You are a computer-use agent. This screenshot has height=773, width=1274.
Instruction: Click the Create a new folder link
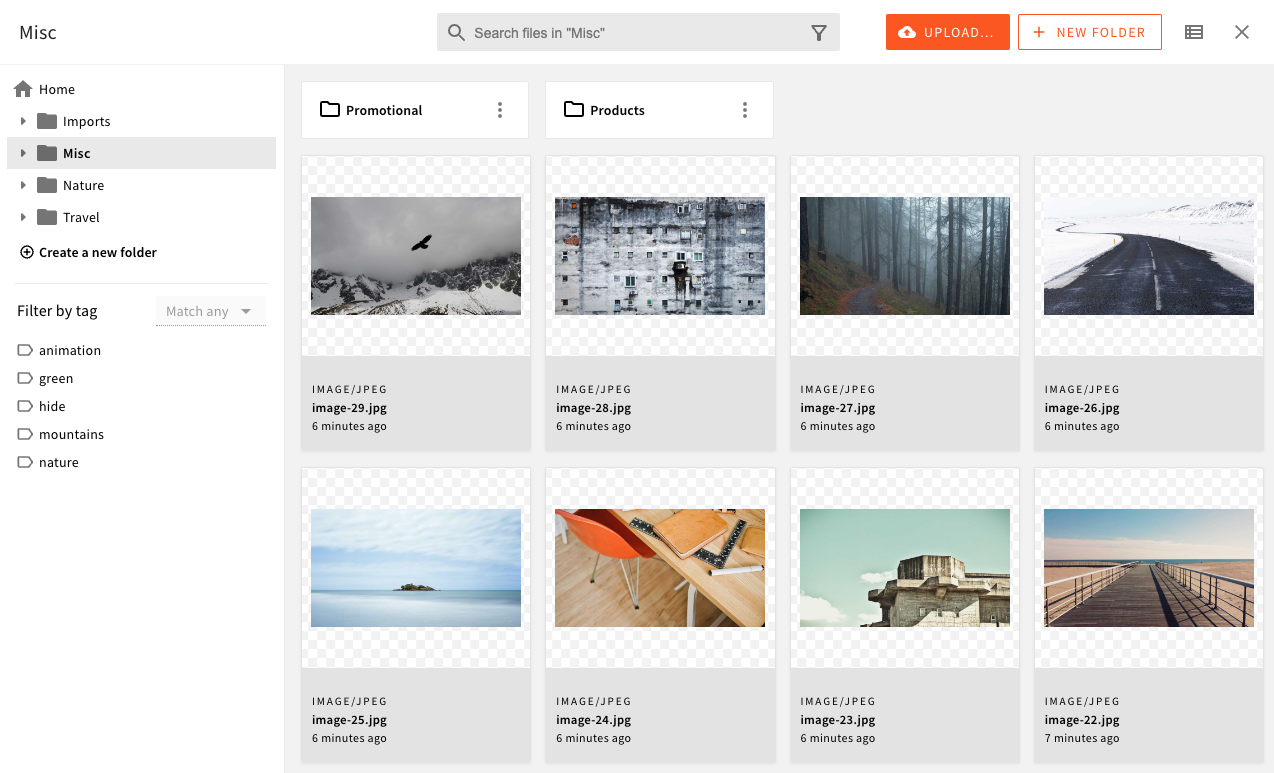click(97, 252)
